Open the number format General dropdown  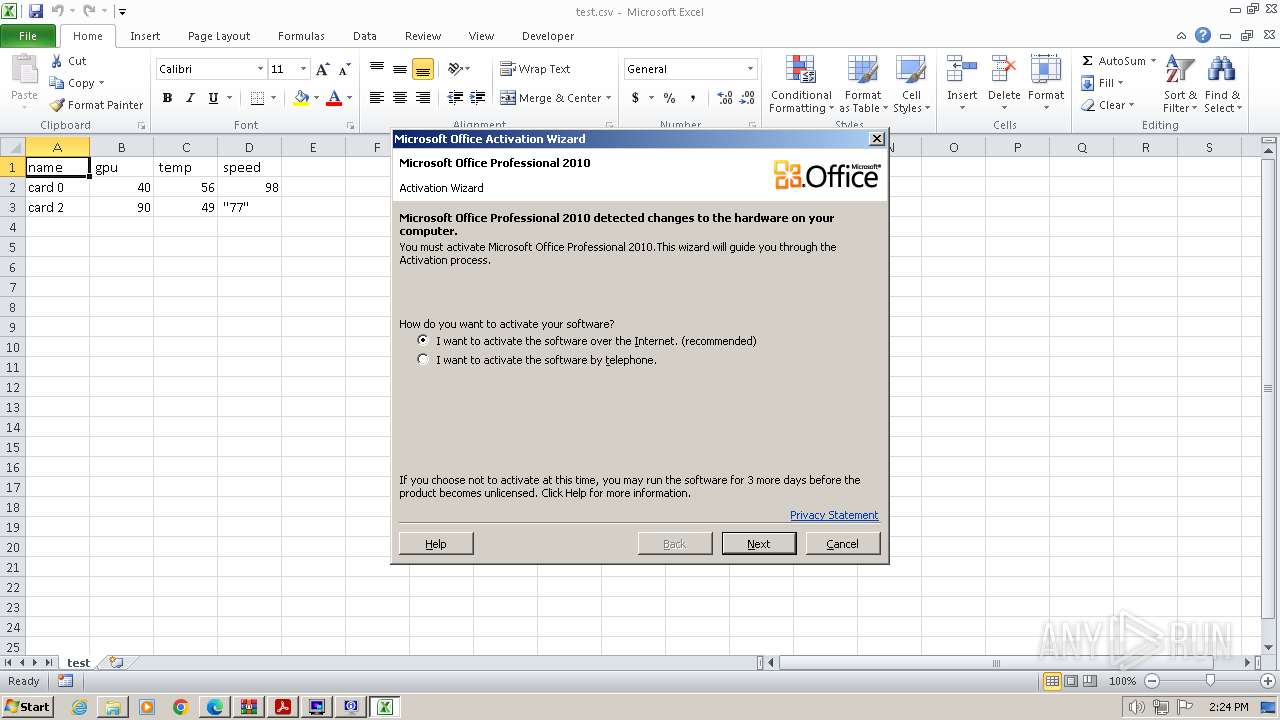coord(750,69)
